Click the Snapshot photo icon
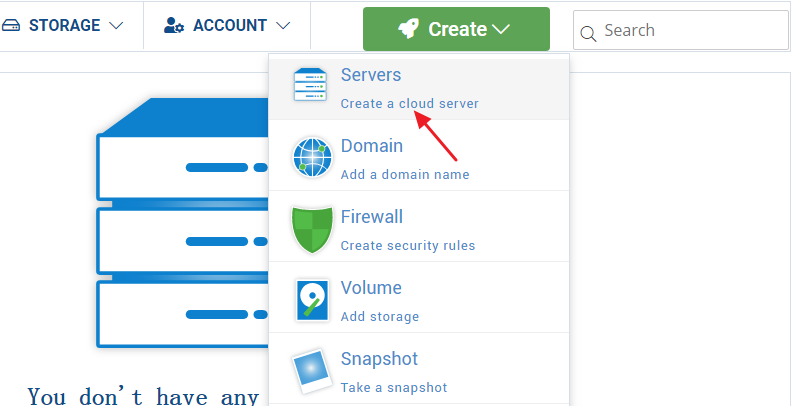 (311, 371)
